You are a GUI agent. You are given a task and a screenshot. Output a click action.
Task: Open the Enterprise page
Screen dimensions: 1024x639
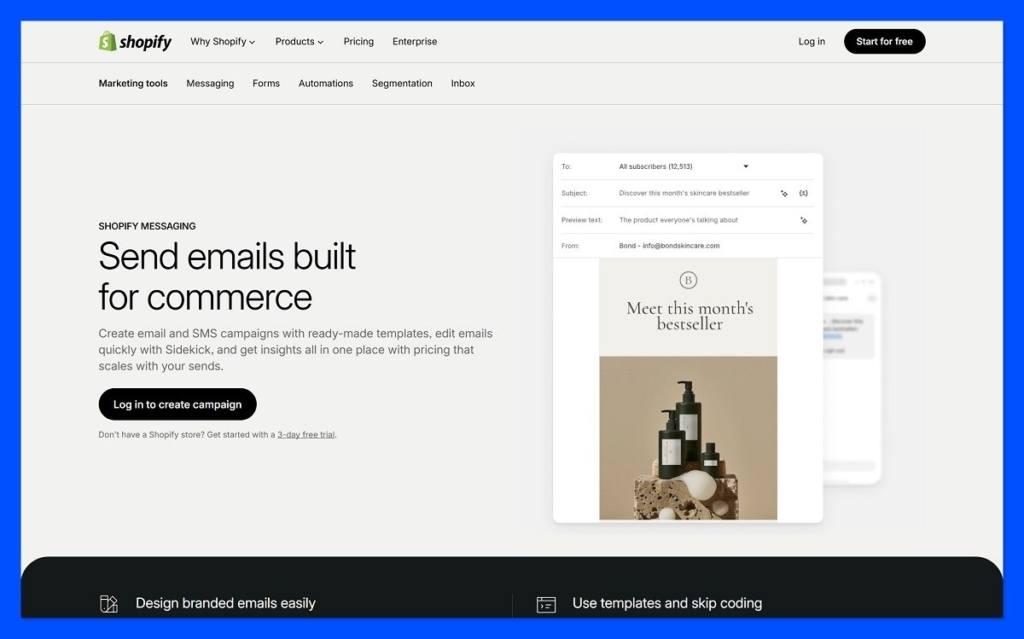(415, 41)
